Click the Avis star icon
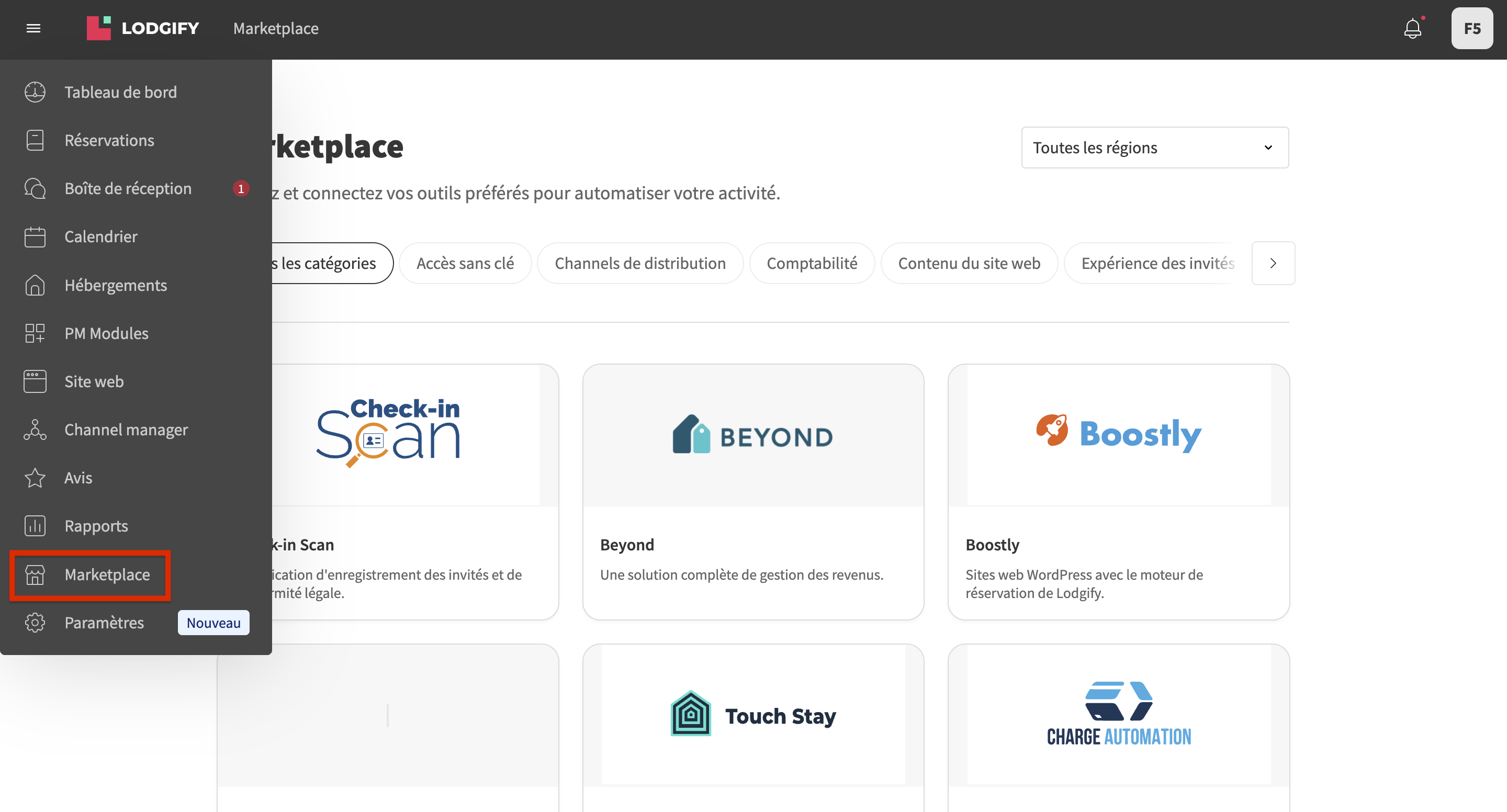 [x=35, y=478]
